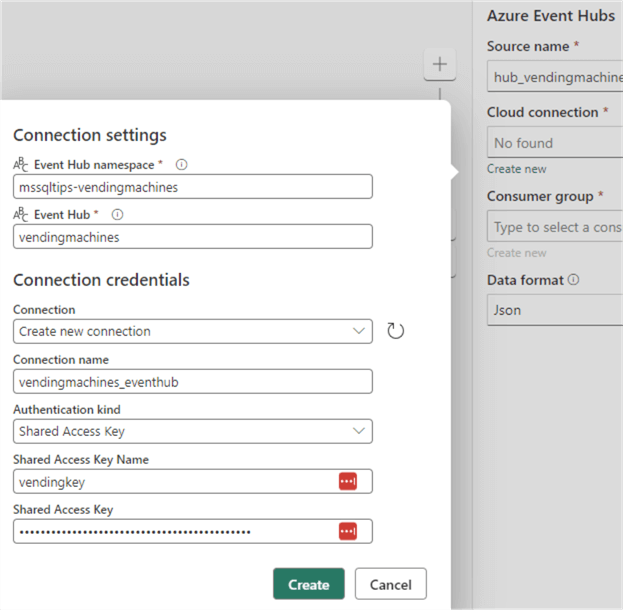Click info icon next to Event Hub namespace
This screenshot has height=610, width=623.
tap(182, 165)
